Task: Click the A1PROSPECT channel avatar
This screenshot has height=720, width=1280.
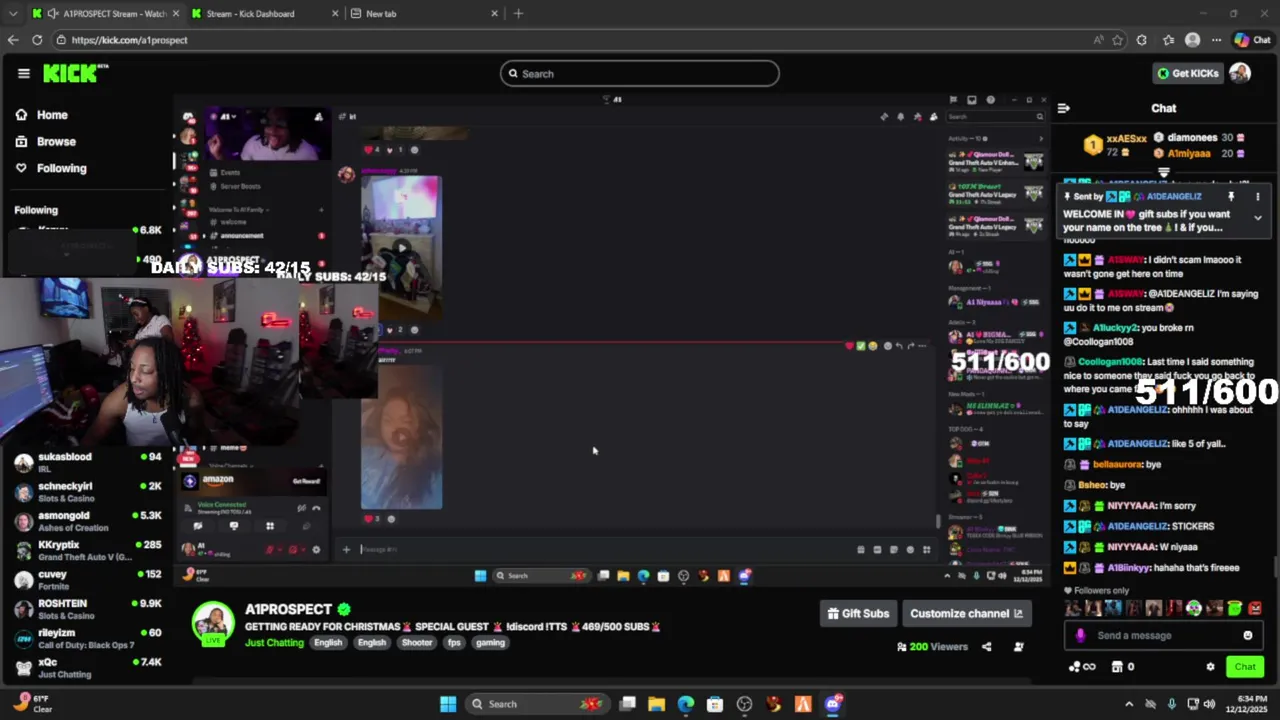Action: 213,624
